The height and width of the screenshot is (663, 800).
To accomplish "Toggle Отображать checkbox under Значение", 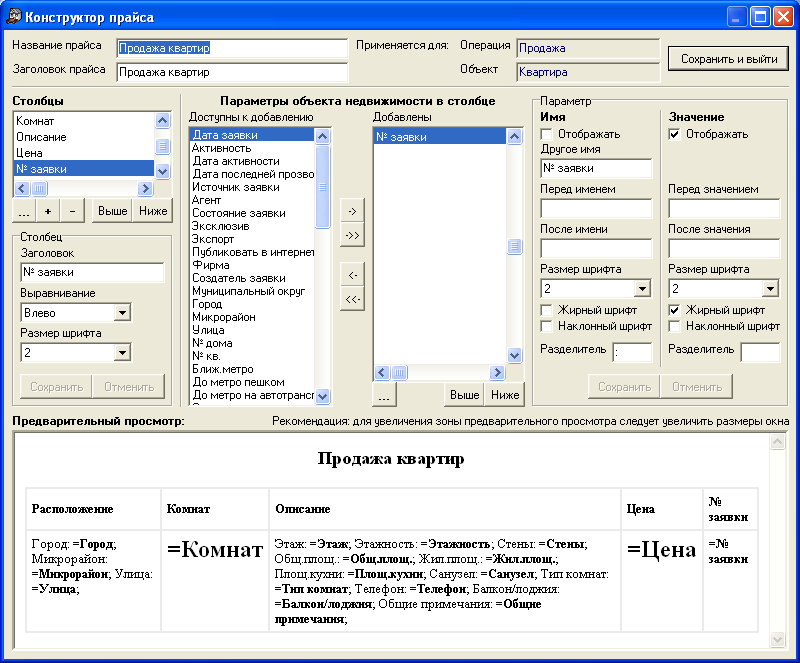I will [x=674, y=134].
